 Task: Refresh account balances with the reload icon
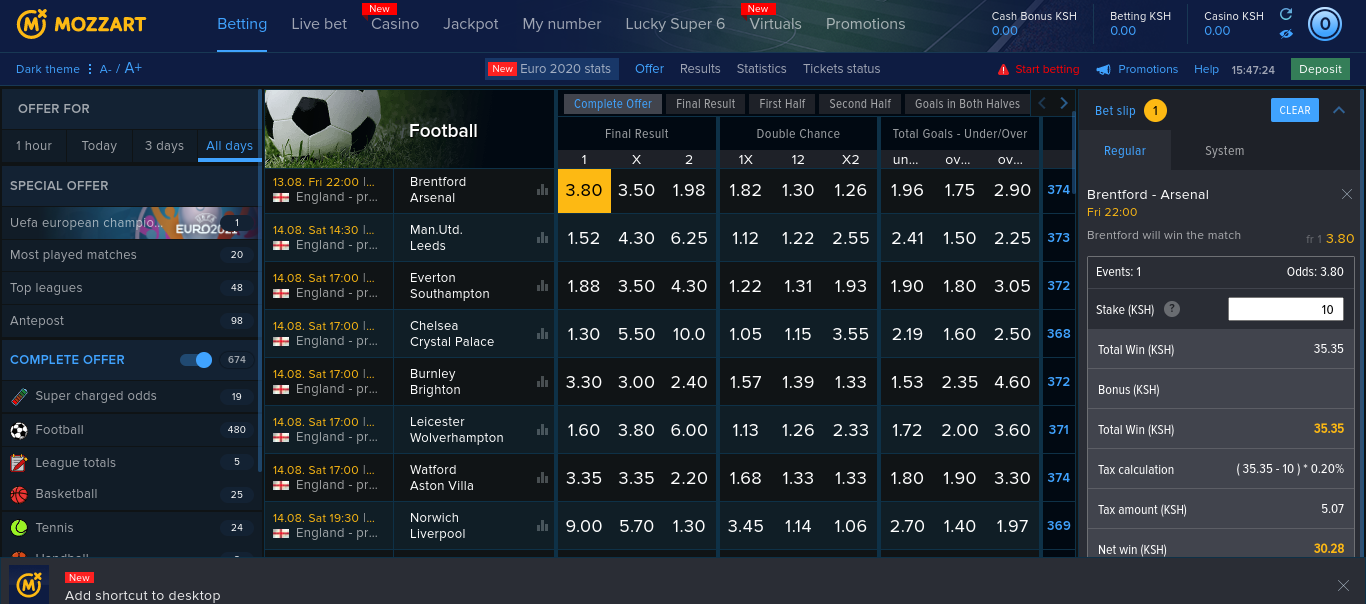tap(1286, 14)
